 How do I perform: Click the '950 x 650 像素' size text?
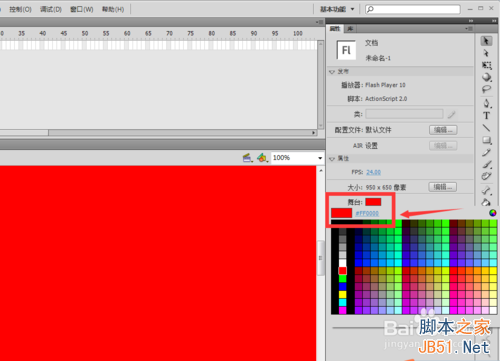386,187
